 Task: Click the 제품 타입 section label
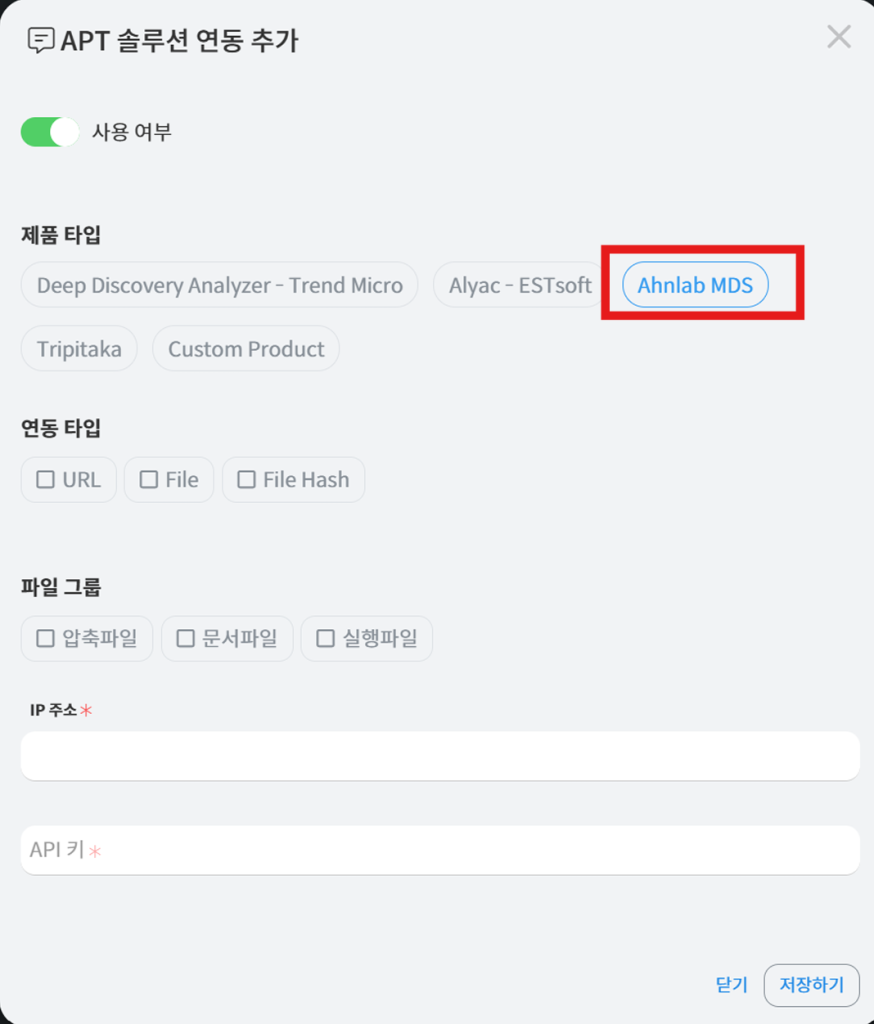point(61,236)
